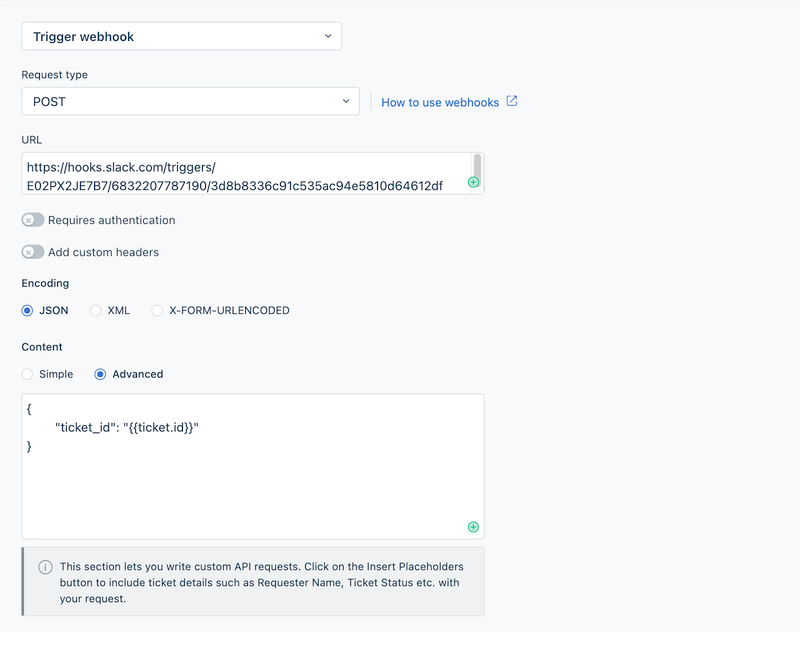Switch content mode to Simple

28,374
